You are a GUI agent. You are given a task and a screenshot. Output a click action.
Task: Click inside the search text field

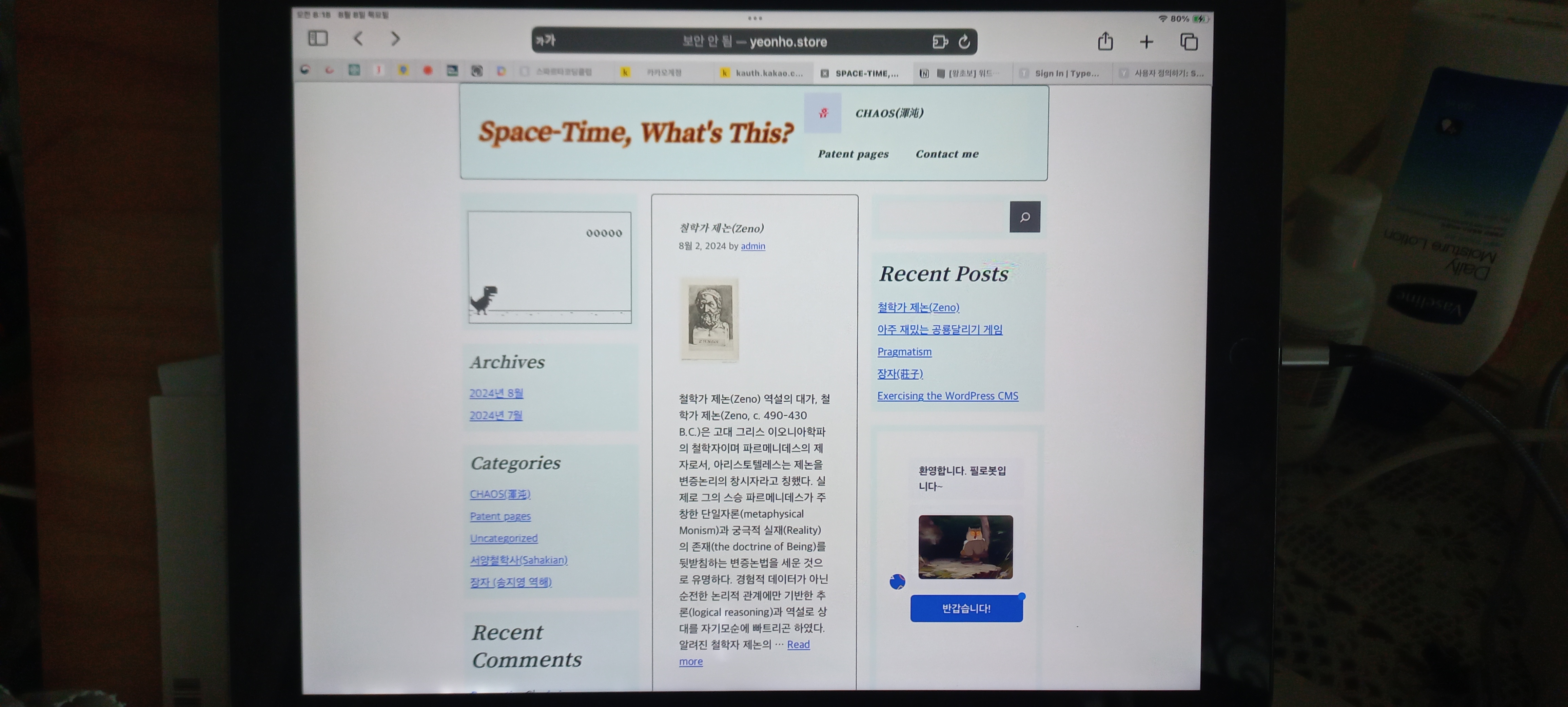click(943, 217)
